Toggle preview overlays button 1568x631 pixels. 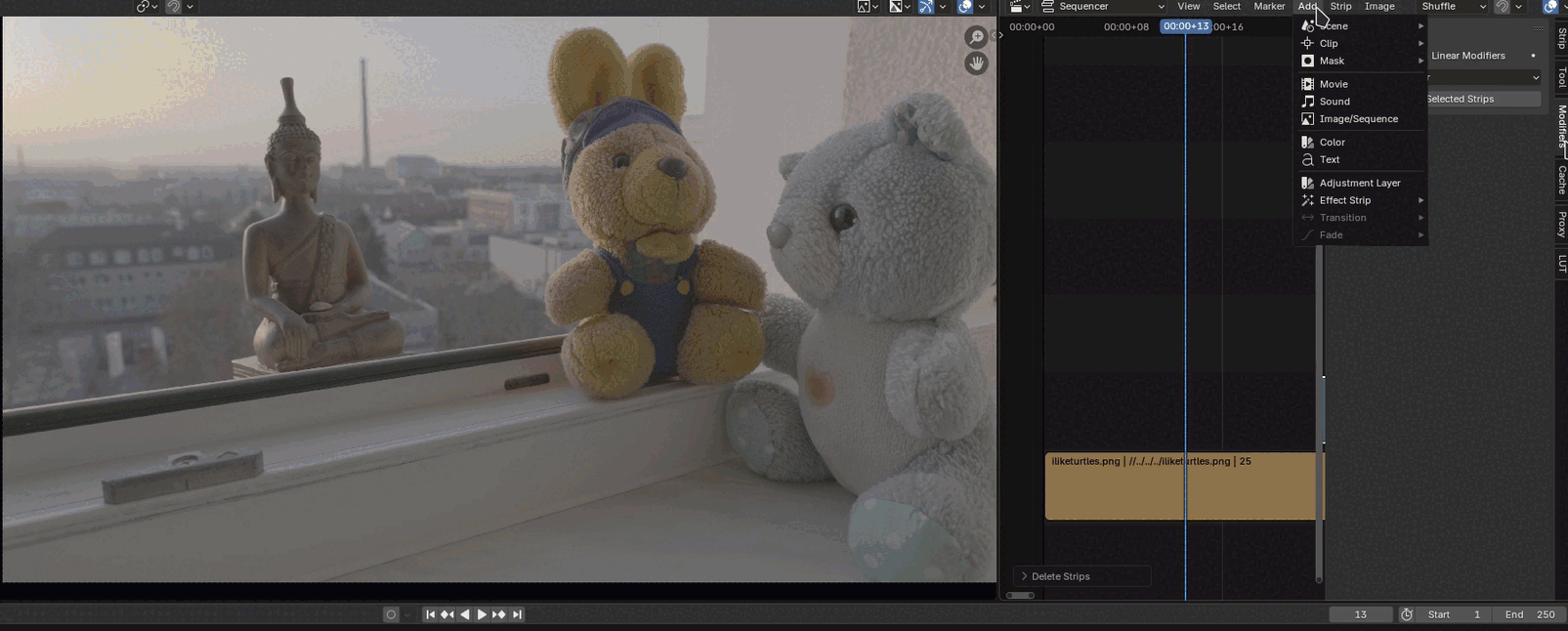965,7
